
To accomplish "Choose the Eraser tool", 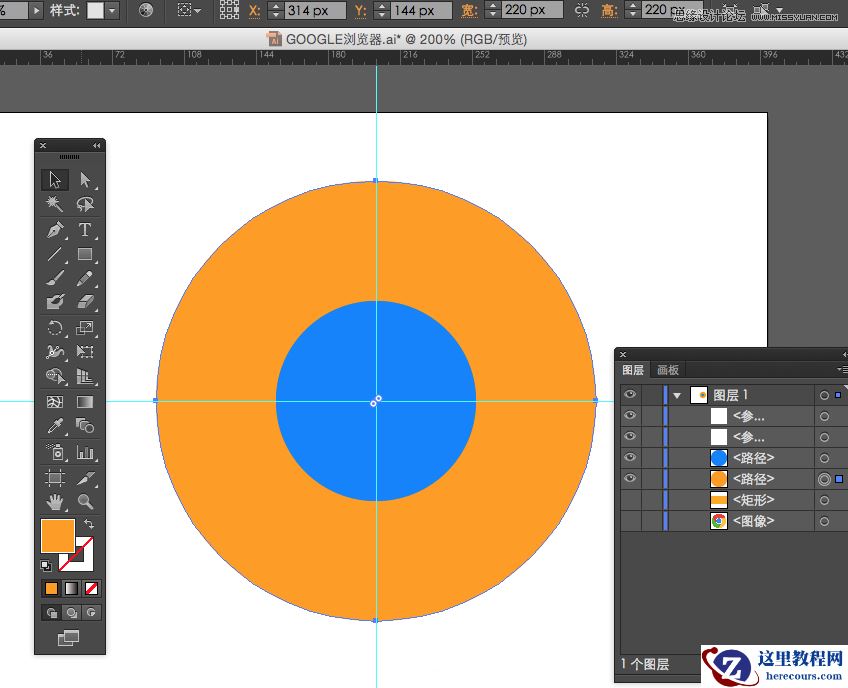I will [86, 301].
